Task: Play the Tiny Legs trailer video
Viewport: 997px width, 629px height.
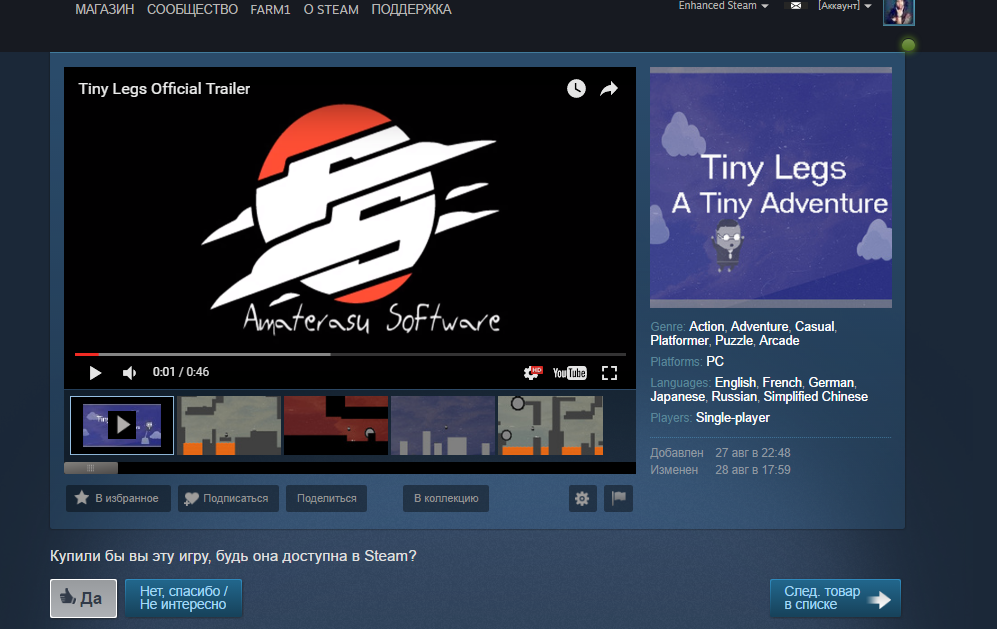Action: pyautogui.click(x=95, y=373)
